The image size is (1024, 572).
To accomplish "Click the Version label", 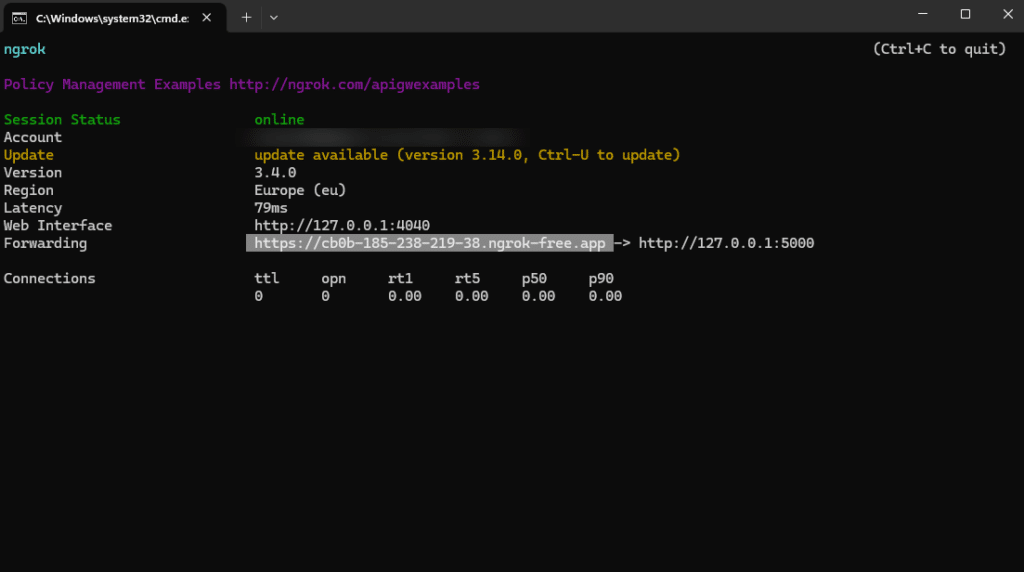I will [x=33, y=172].
